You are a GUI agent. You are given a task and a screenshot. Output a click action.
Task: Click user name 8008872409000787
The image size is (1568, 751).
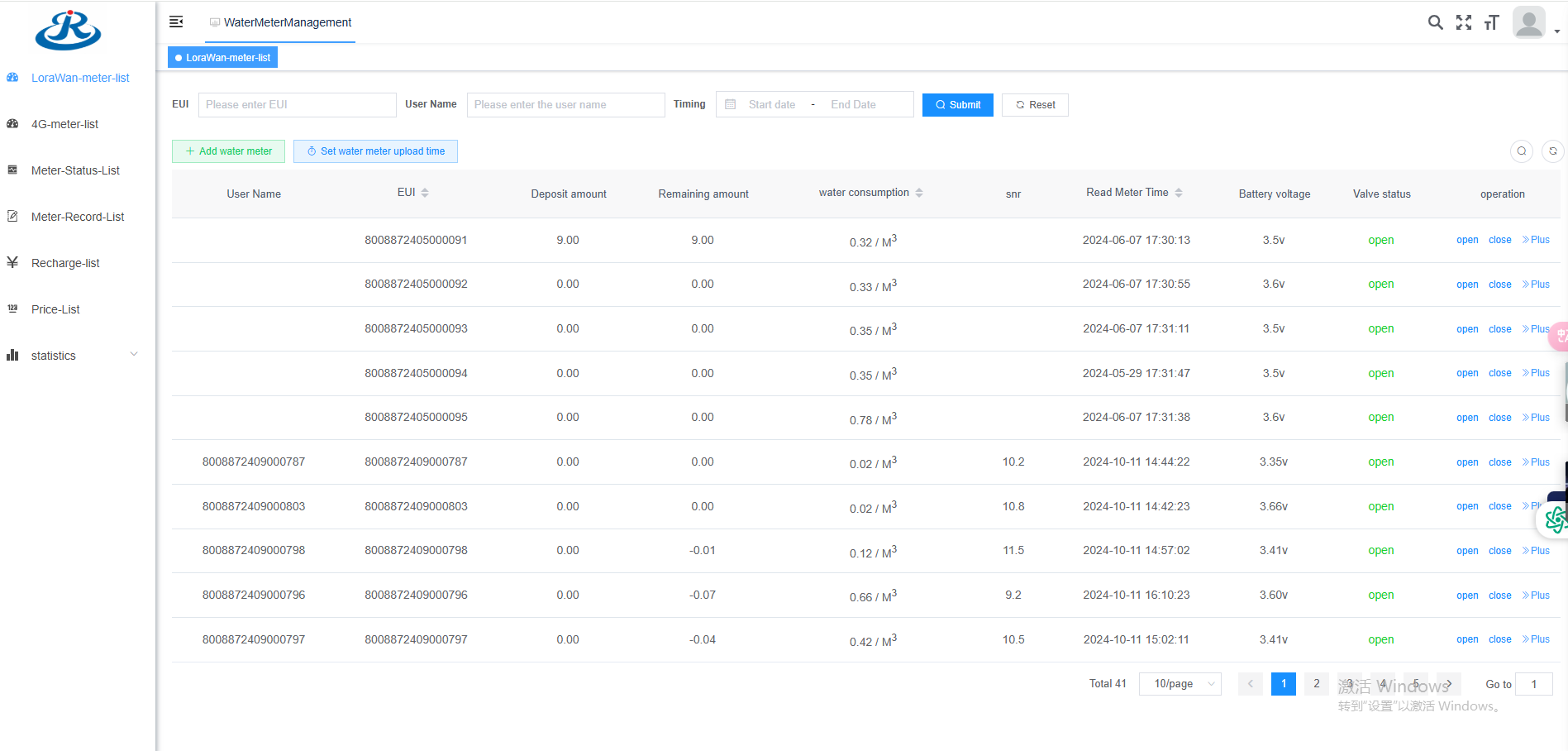click(x=254, y=462)
